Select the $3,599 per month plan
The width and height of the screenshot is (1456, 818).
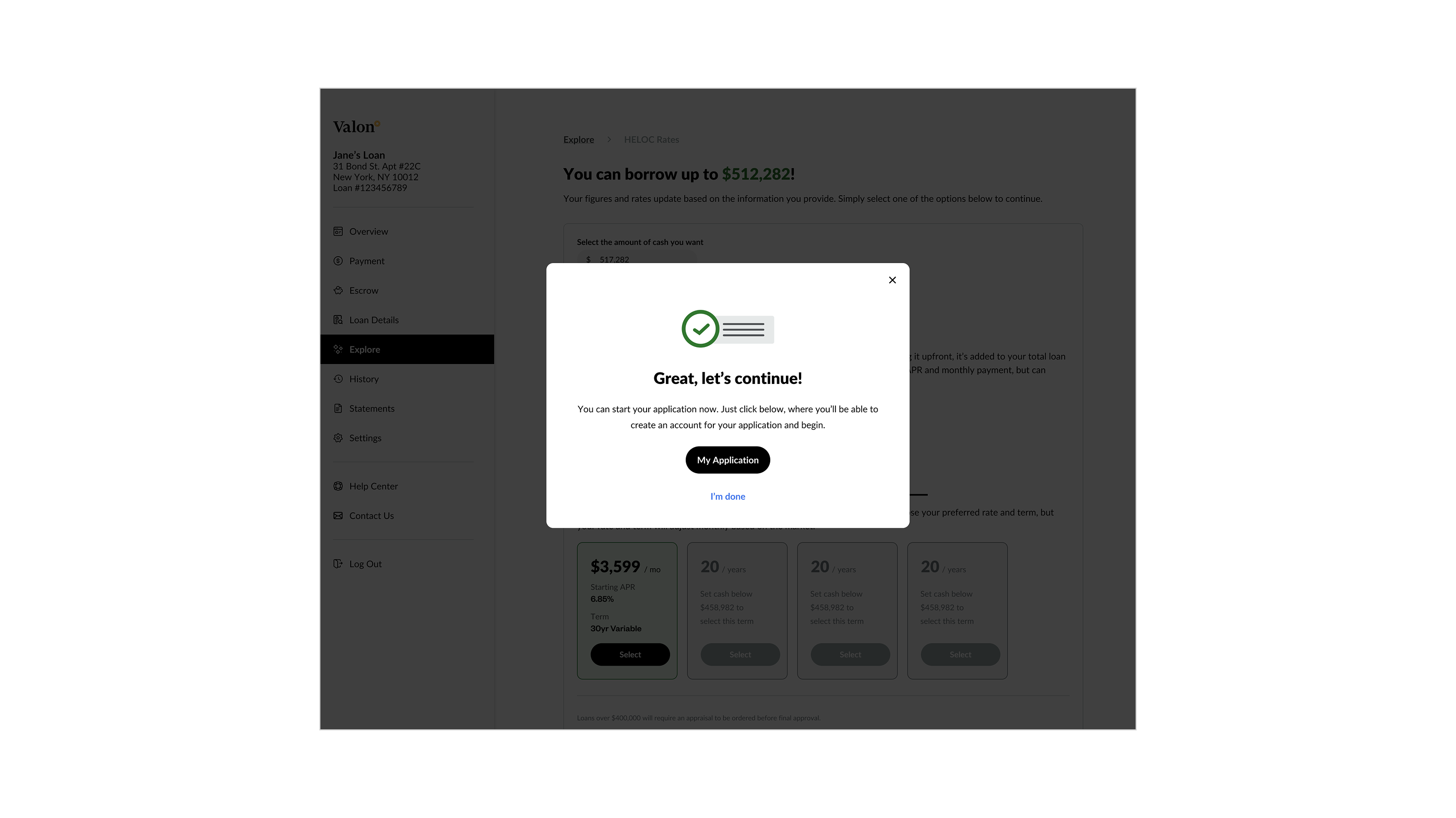click(630, 654)
